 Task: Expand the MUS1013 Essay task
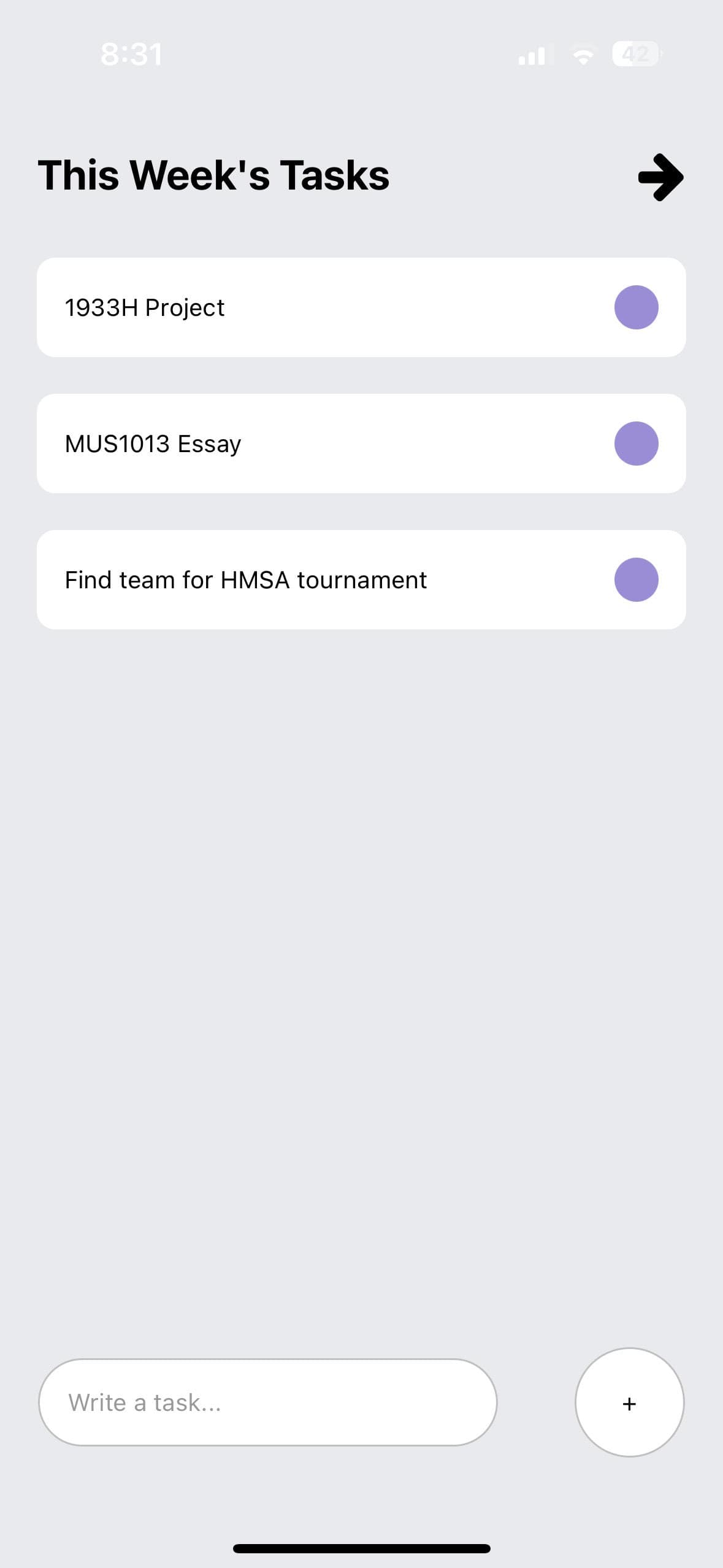[361, 444]
